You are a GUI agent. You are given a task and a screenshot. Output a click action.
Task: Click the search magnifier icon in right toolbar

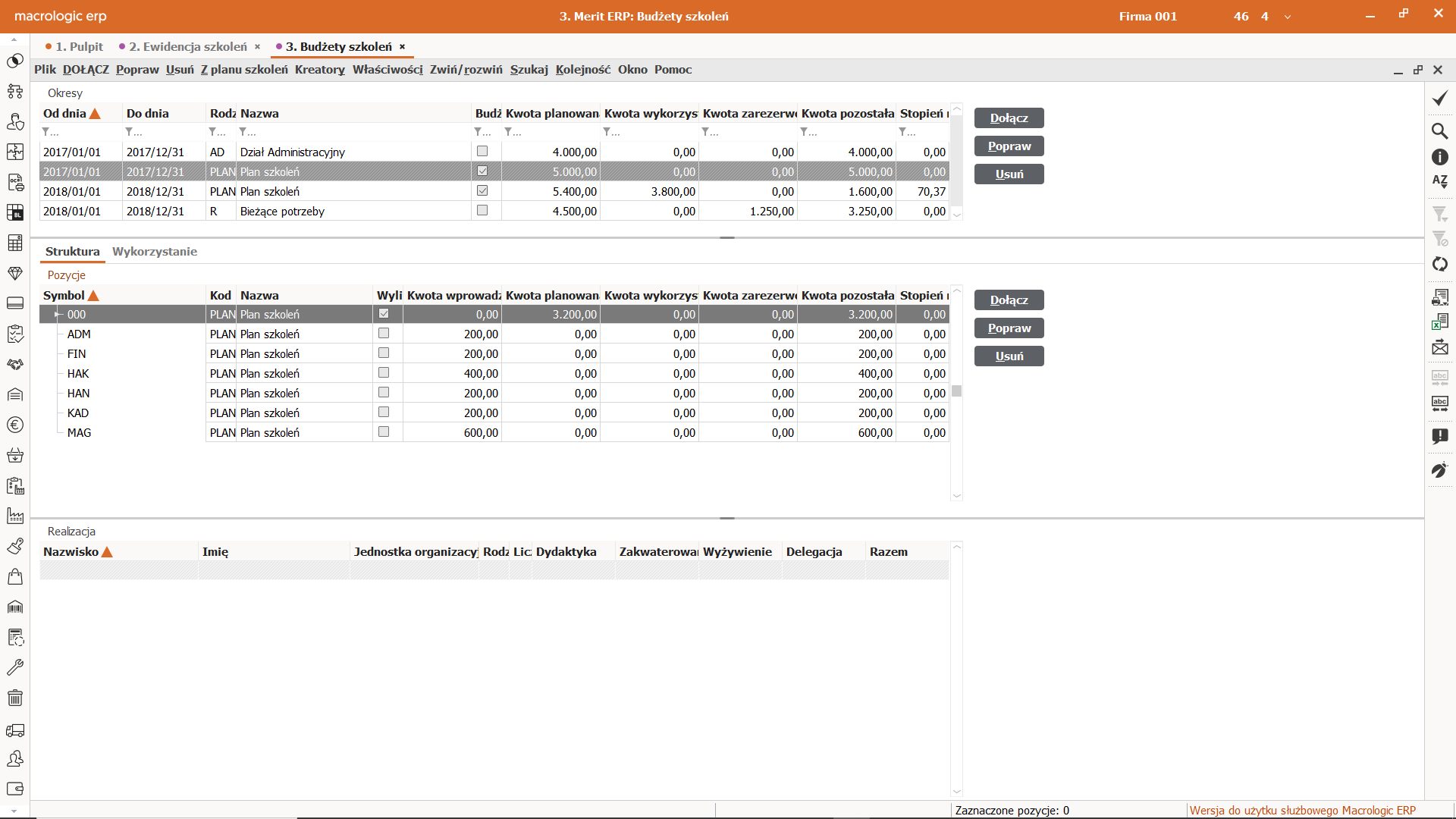coord(1439,131)
